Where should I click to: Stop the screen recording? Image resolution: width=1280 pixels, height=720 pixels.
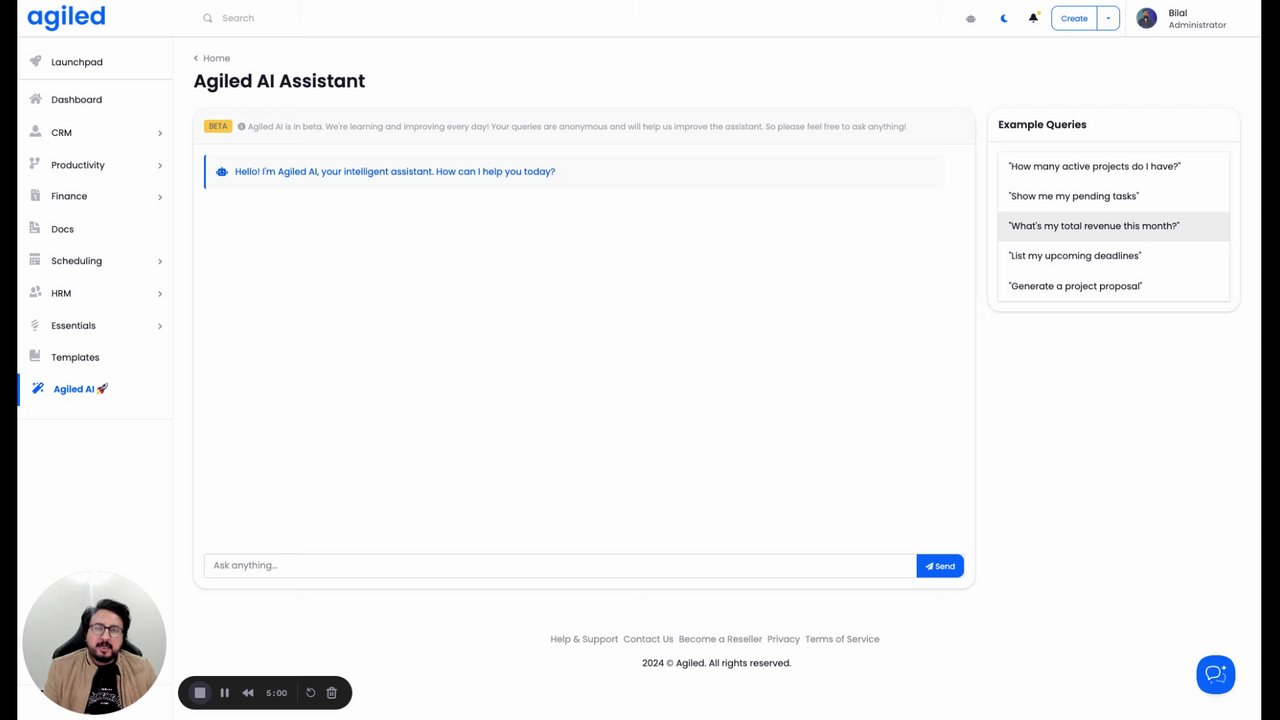tap(200, 693)
